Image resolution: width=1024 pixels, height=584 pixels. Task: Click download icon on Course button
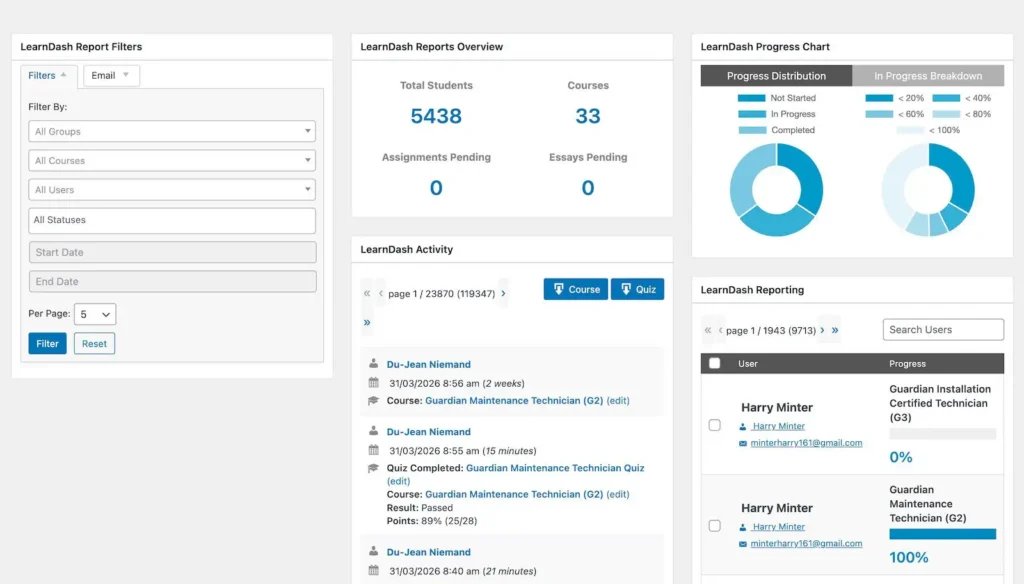(x=558, y=289)
